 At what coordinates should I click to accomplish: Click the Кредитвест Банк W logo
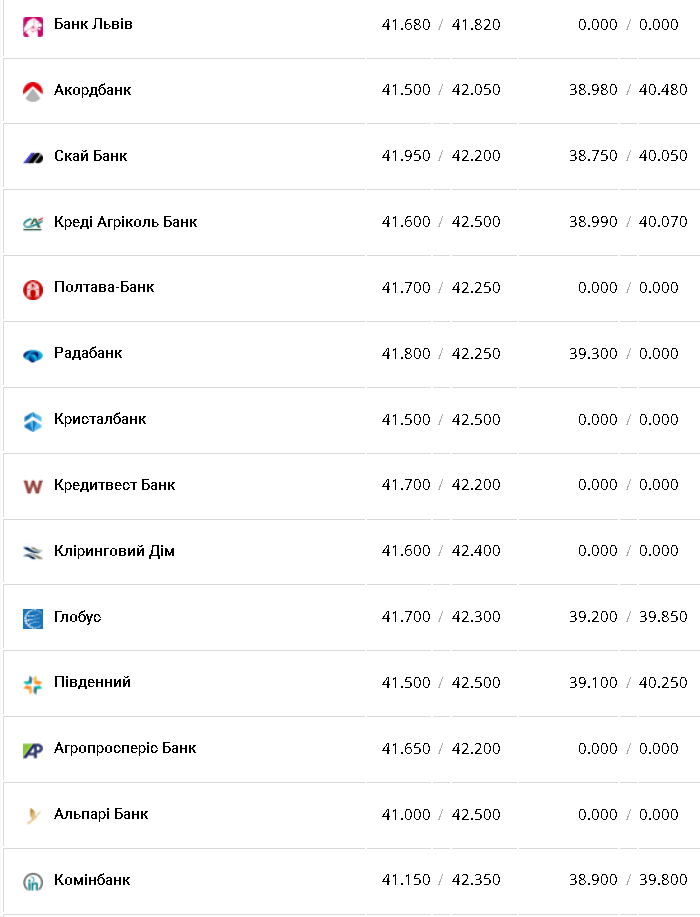33,486
